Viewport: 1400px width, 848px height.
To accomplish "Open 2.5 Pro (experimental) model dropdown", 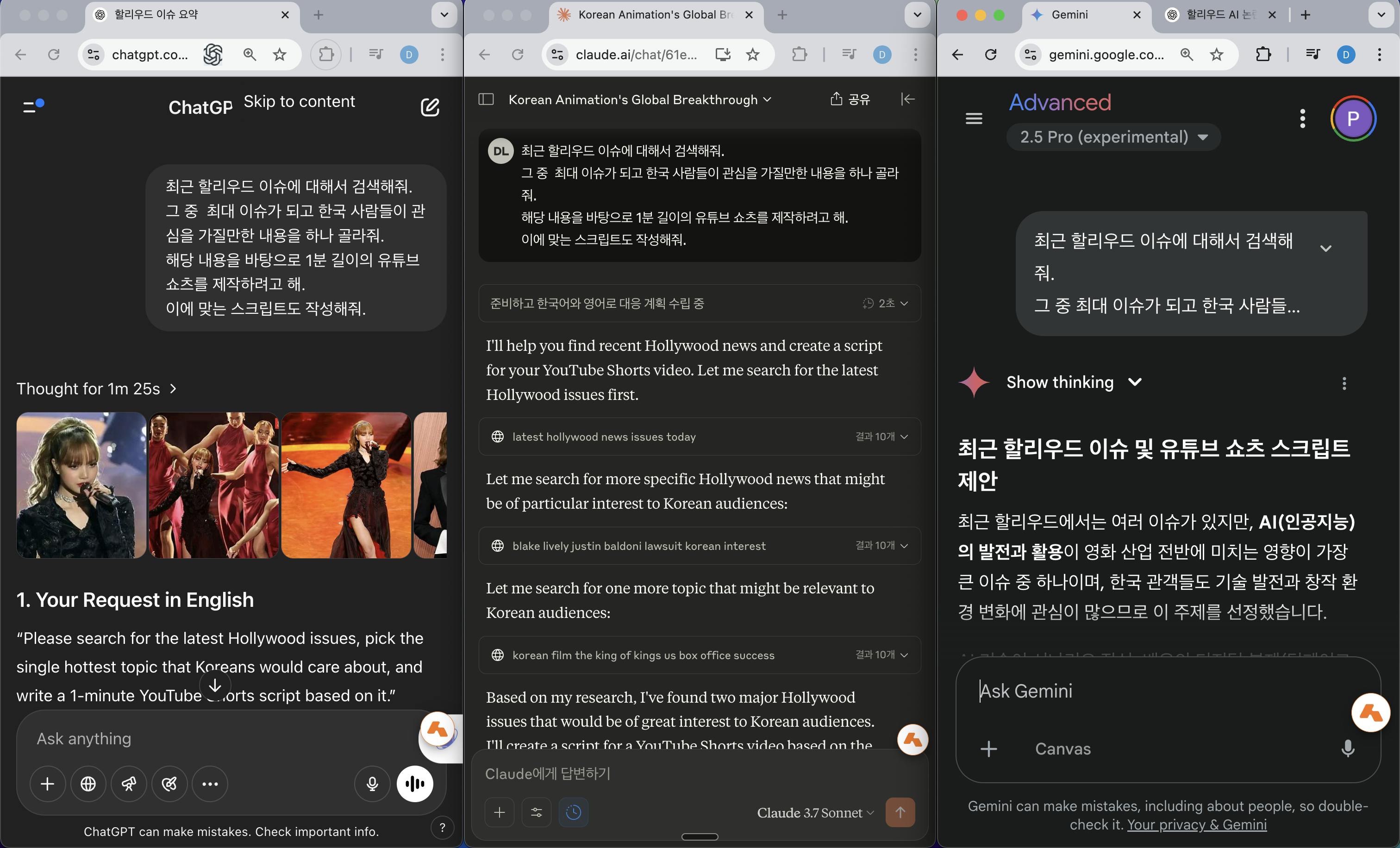I will tap(1113, 137).
